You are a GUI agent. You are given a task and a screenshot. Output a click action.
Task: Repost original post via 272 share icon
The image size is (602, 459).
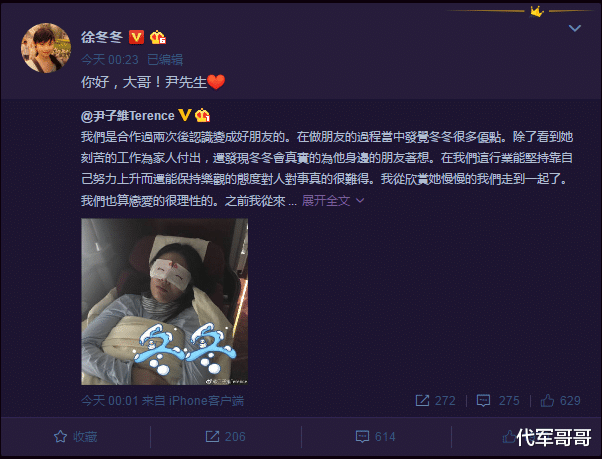436,401
